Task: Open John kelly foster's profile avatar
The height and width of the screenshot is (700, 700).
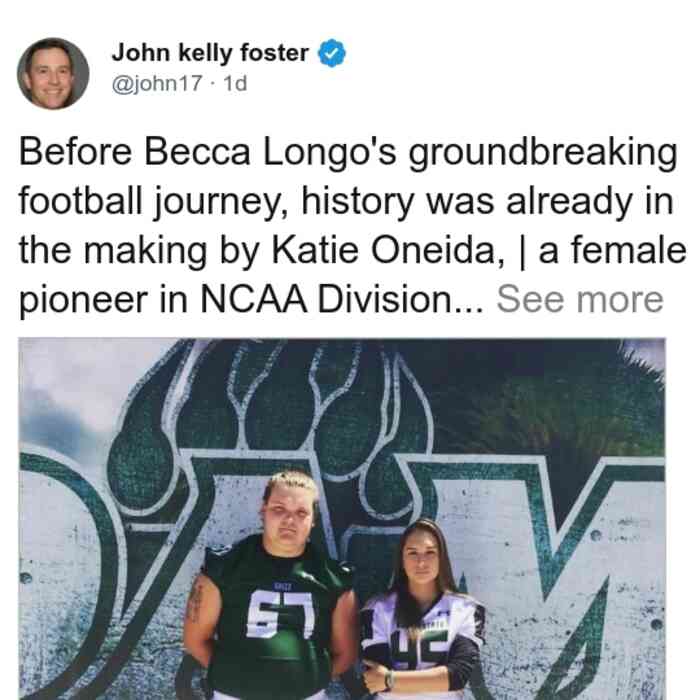Action: [53, 74]
